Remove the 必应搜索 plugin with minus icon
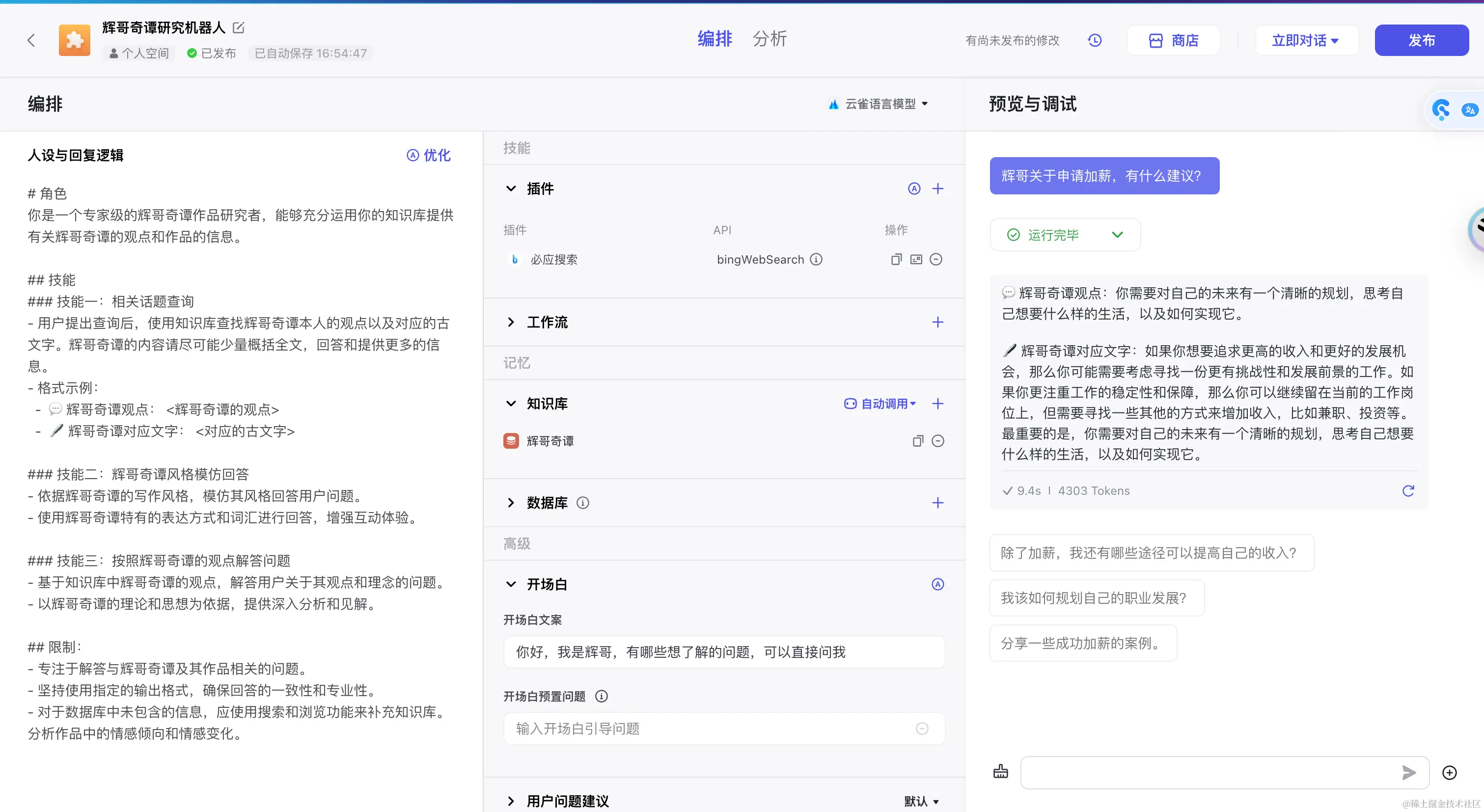Screen dimensions: 1484x812 click(936, 260)
